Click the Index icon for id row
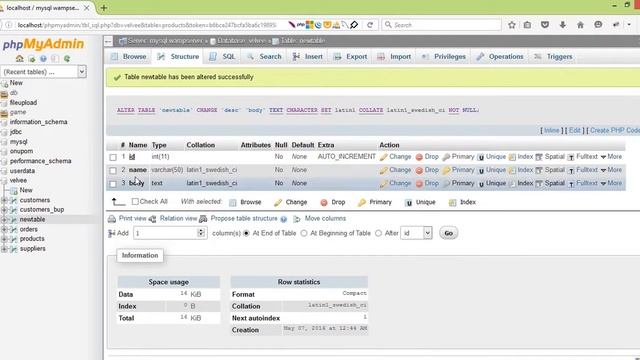This screenshot has width=640, height=360. (x=512, y=157)
